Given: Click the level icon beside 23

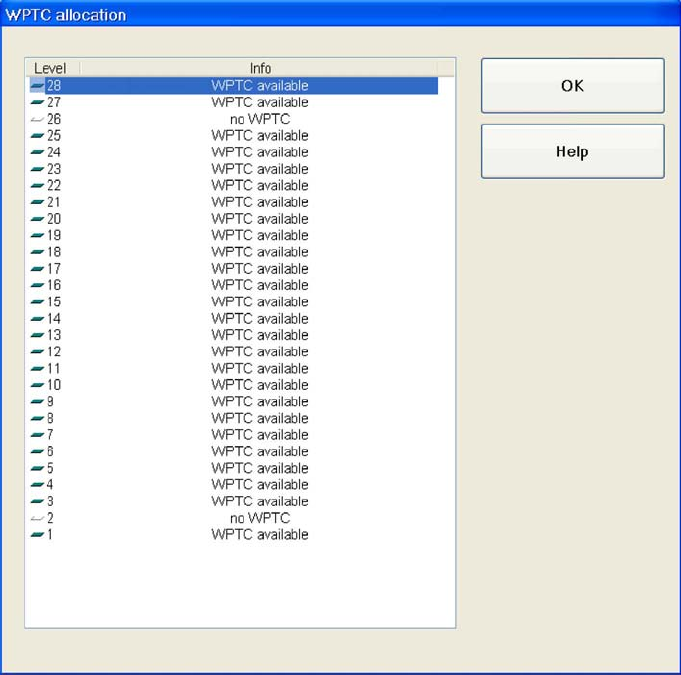Looking at the screenshot, I should 37,169.
